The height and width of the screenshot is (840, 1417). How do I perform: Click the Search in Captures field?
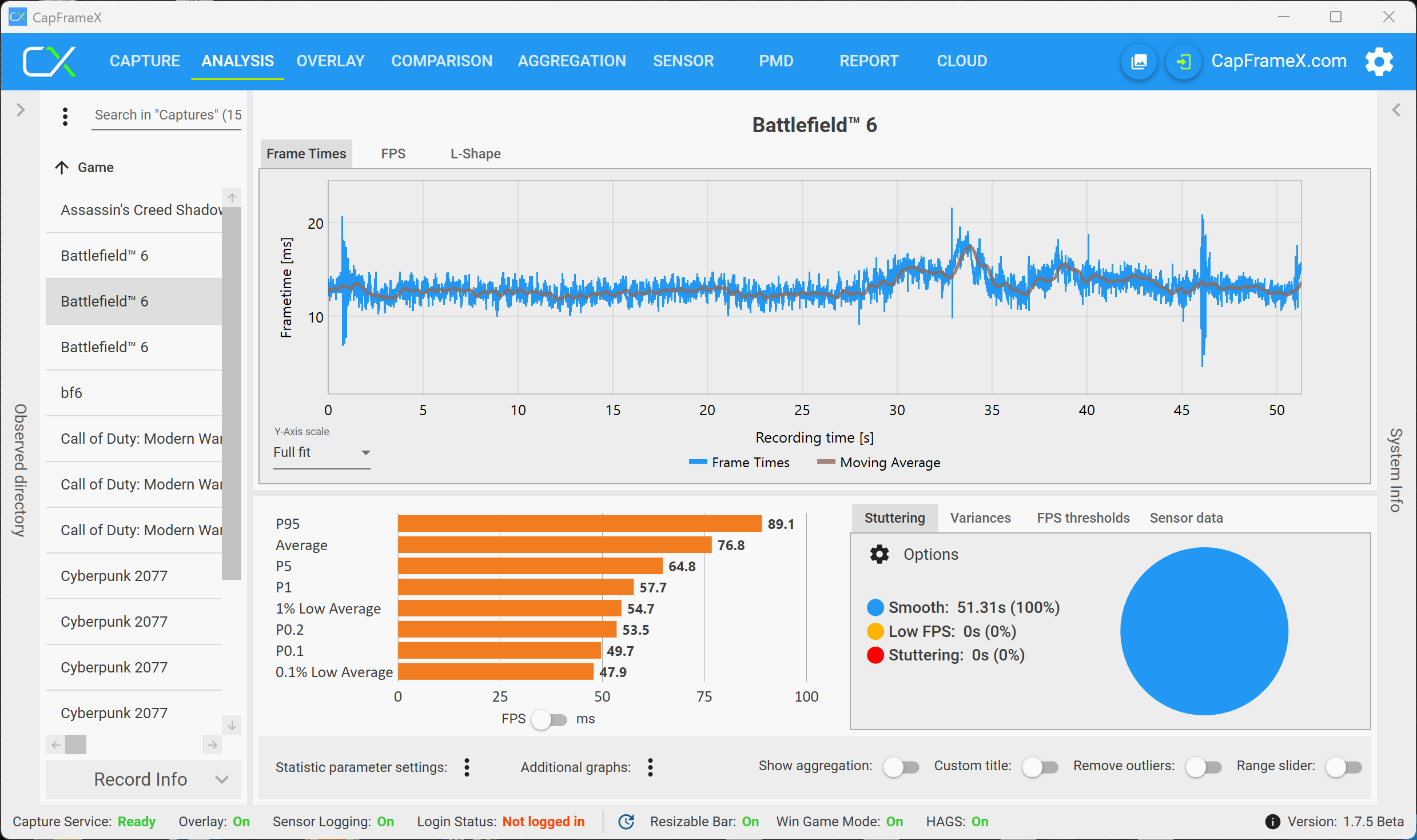167,115
